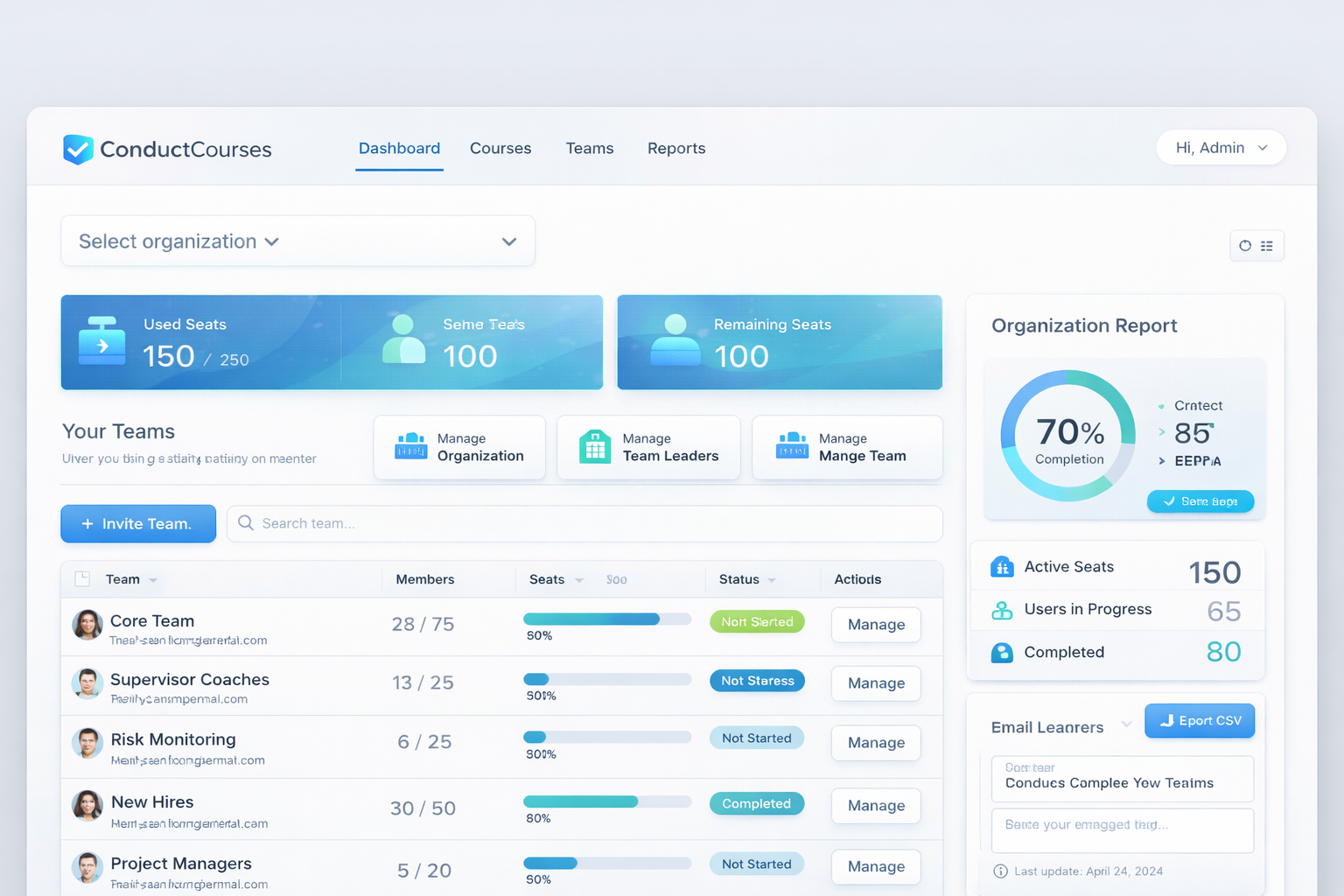Click the team search input field
This screenshot has height=896, width=1344.
point(525,523)
